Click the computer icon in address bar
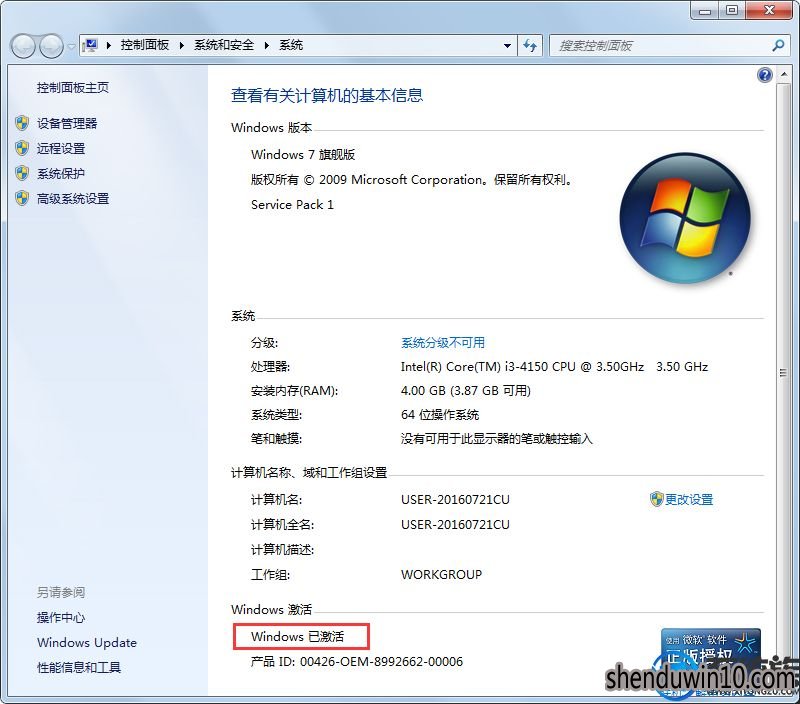Viewport: 800px width, 704px height. [91, 45]
